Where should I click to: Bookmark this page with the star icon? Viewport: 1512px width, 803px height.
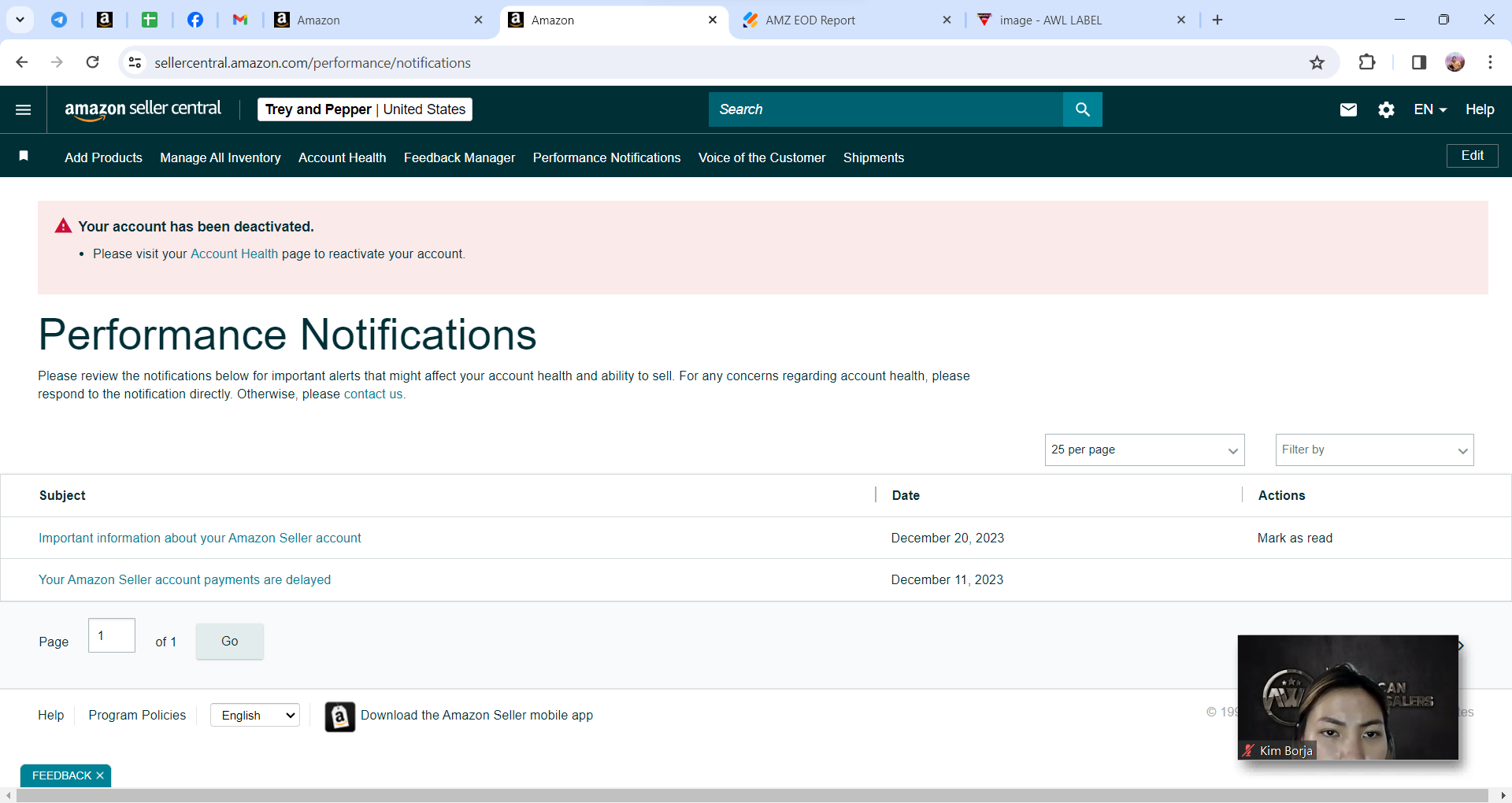(x=1317, y=62)
